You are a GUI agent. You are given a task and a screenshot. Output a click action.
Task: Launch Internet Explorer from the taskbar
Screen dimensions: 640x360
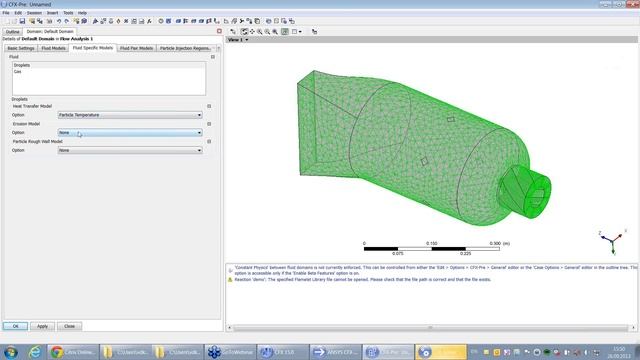tap(35, 351)
